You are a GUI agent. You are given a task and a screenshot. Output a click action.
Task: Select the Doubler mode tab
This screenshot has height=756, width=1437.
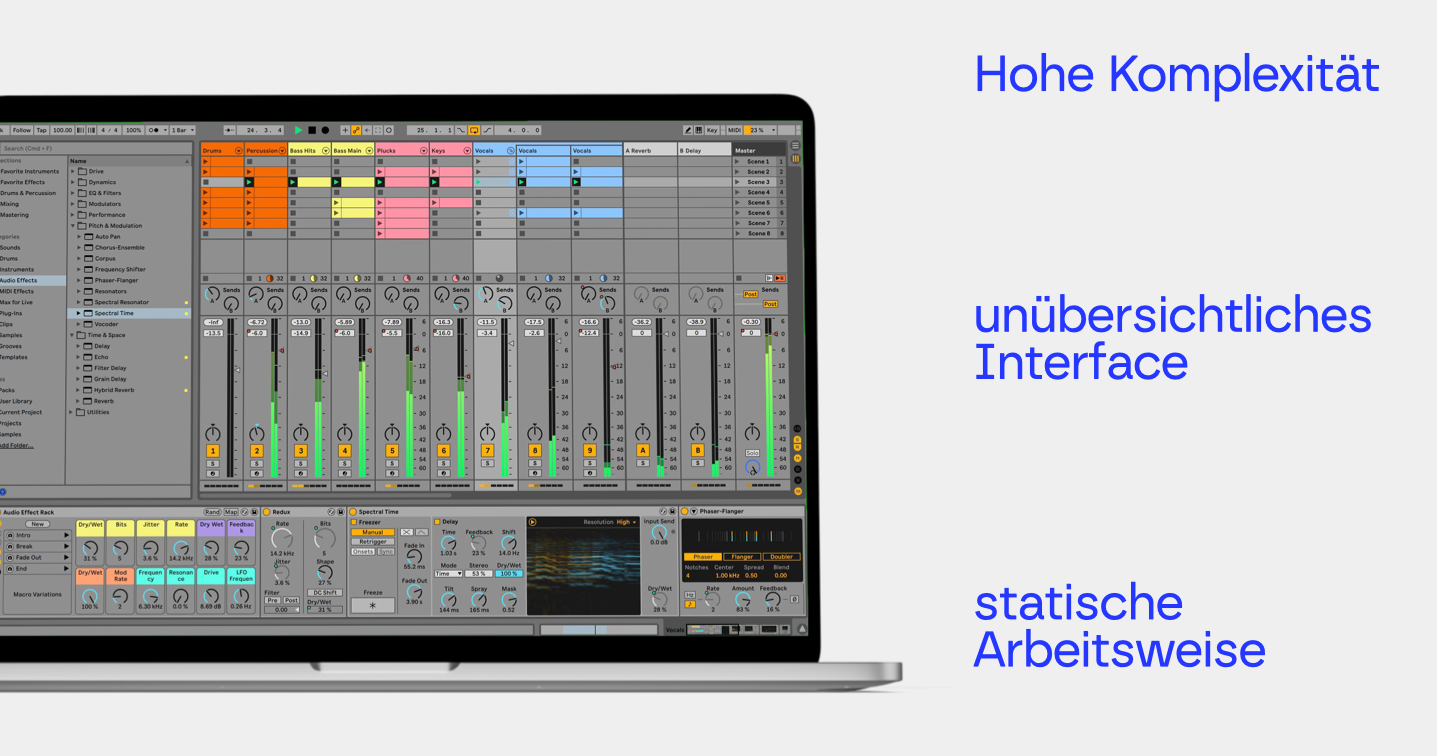pyautogui.click(x=781, y=557)
